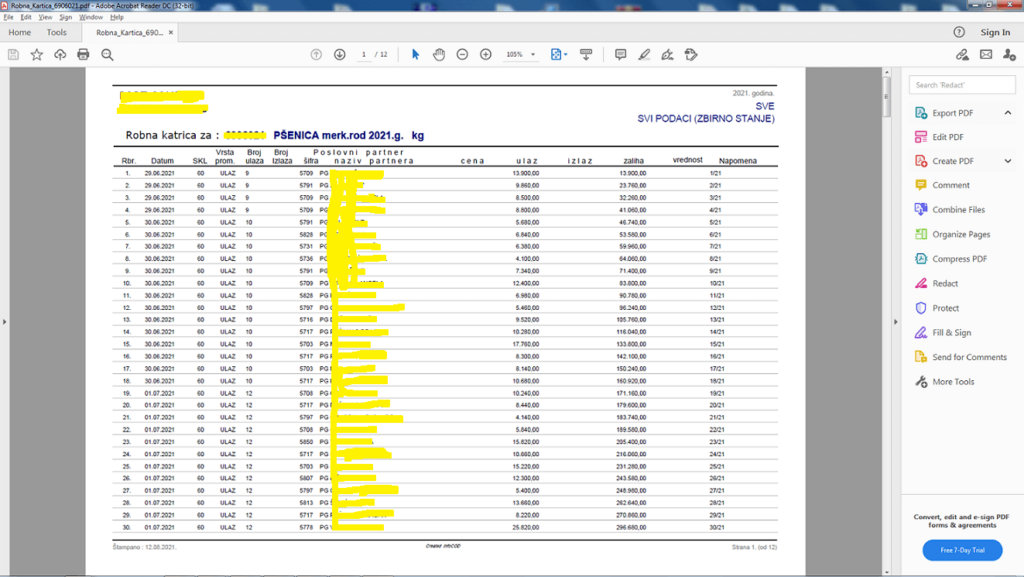Open Protect tool

point(945,308)
